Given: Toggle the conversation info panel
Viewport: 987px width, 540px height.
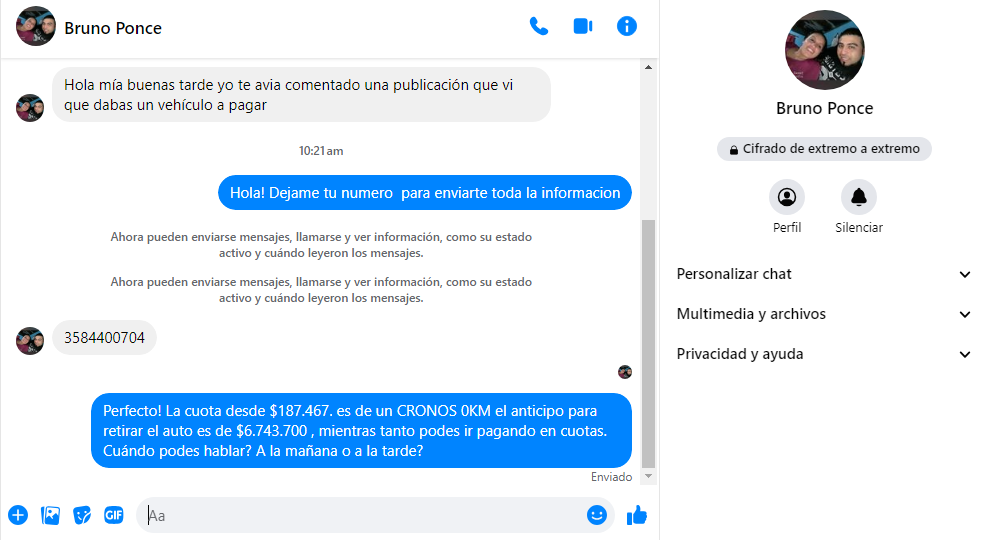Looking at the screenshot, I should [627, 27].
